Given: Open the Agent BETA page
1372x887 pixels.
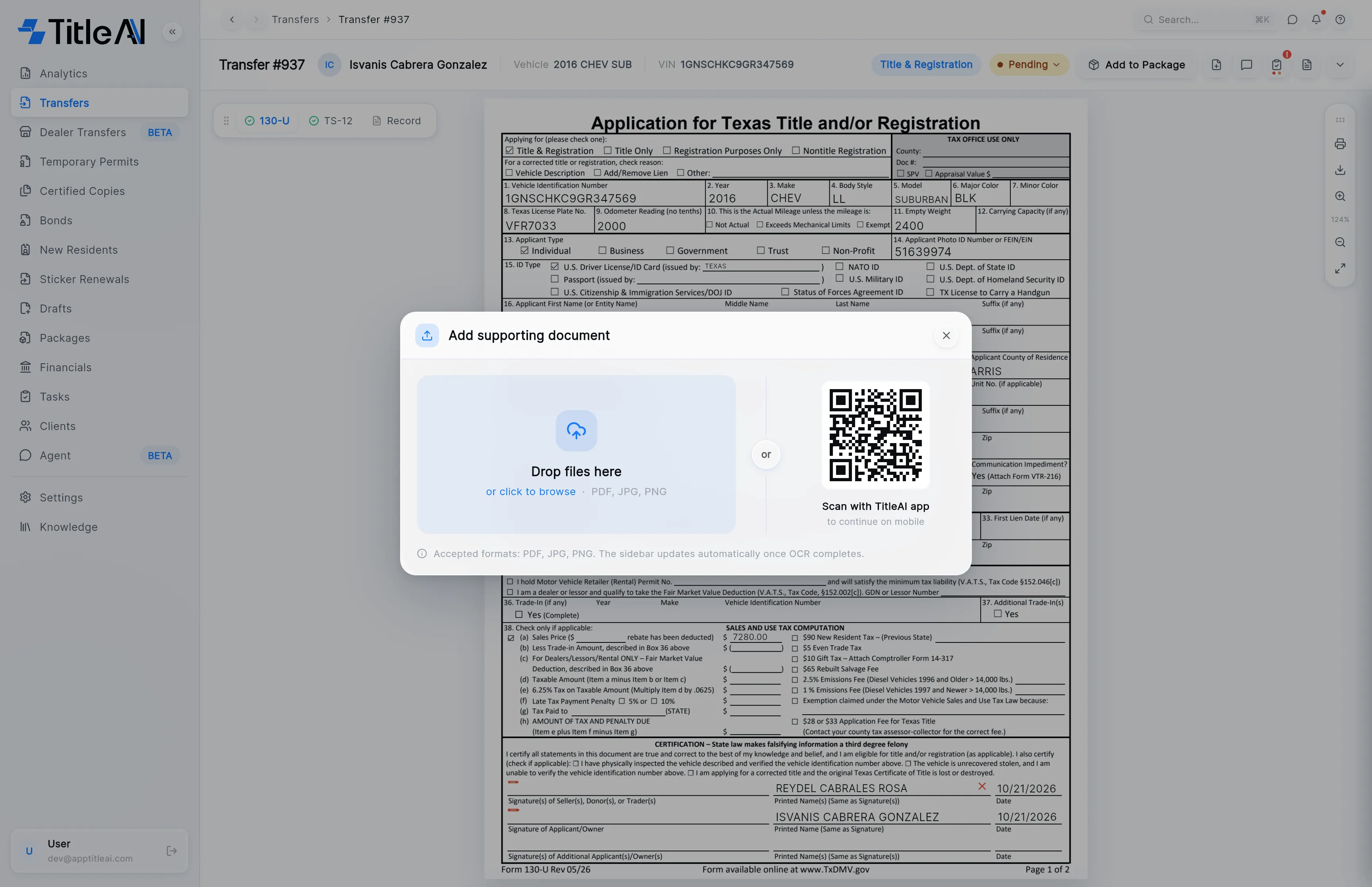Looking at the screenshot, I should point(99,455).
